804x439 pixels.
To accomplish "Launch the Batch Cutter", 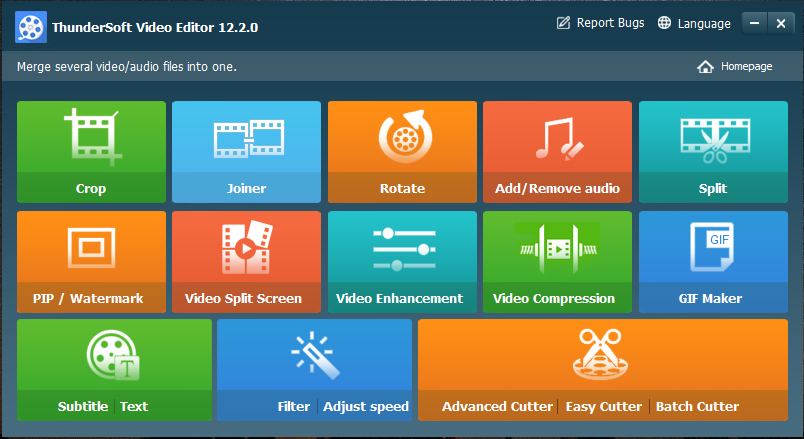I will pyautogui.click(x=697, y=407).
